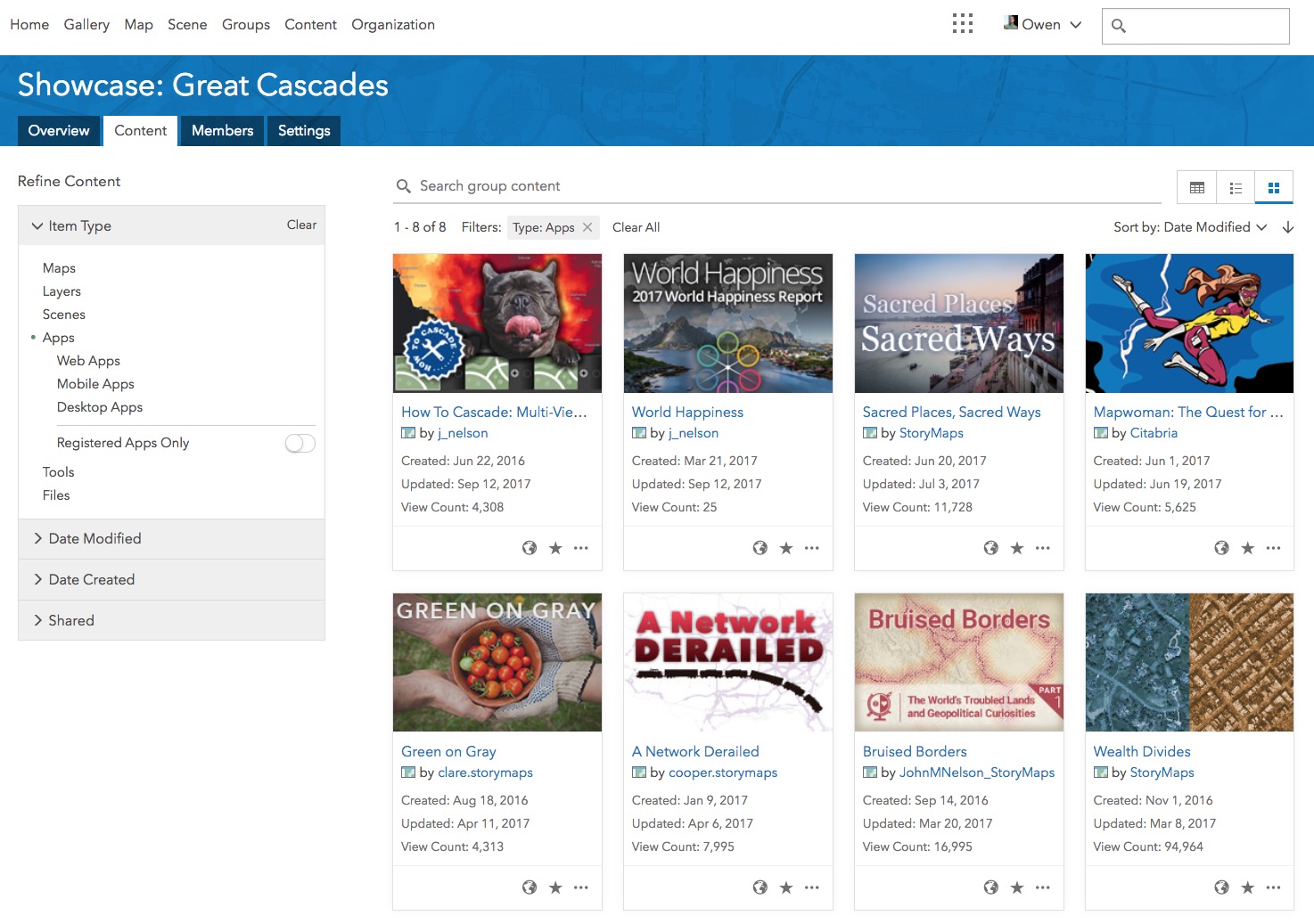Screen dimensions: 1314x924
Task: Select the grid card view
Action: click(1274, 188)
